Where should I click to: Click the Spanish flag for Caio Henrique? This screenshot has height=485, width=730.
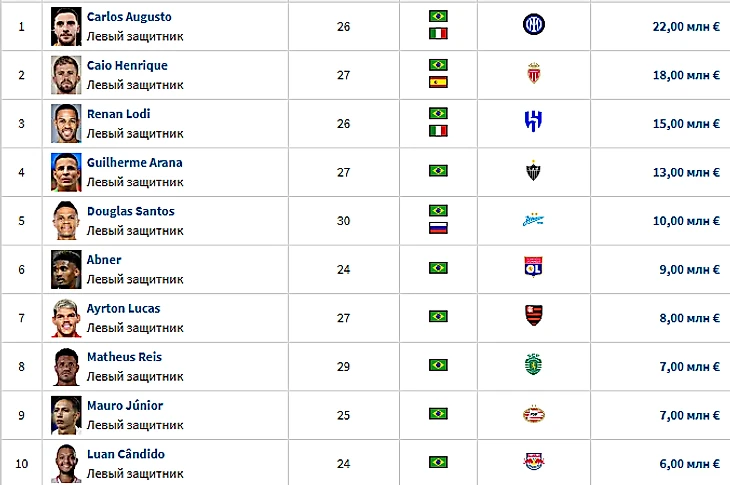[x=438, y=82]
